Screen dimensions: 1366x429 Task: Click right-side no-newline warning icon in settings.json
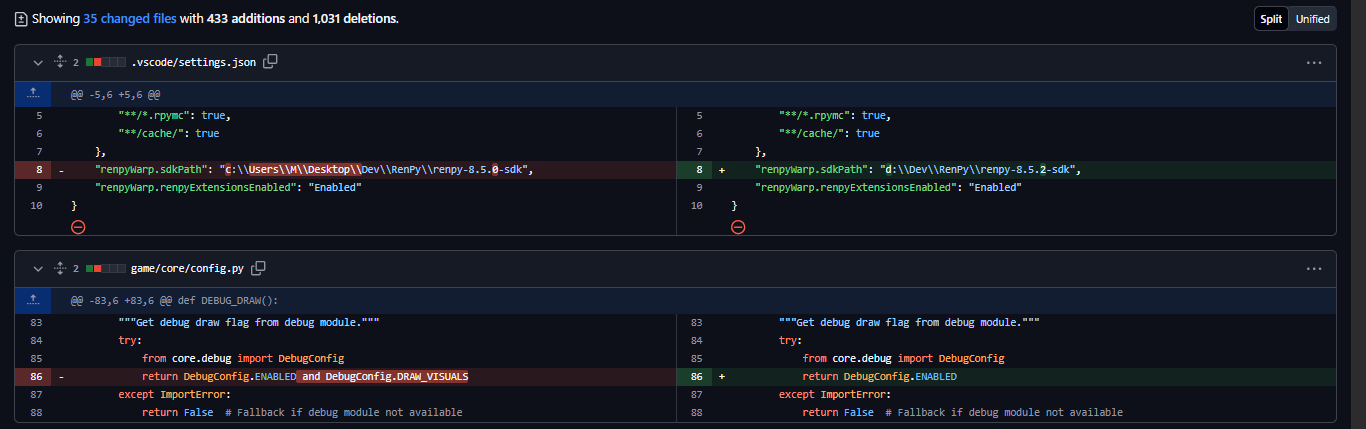pyautogui.click(x=738, y=227)
